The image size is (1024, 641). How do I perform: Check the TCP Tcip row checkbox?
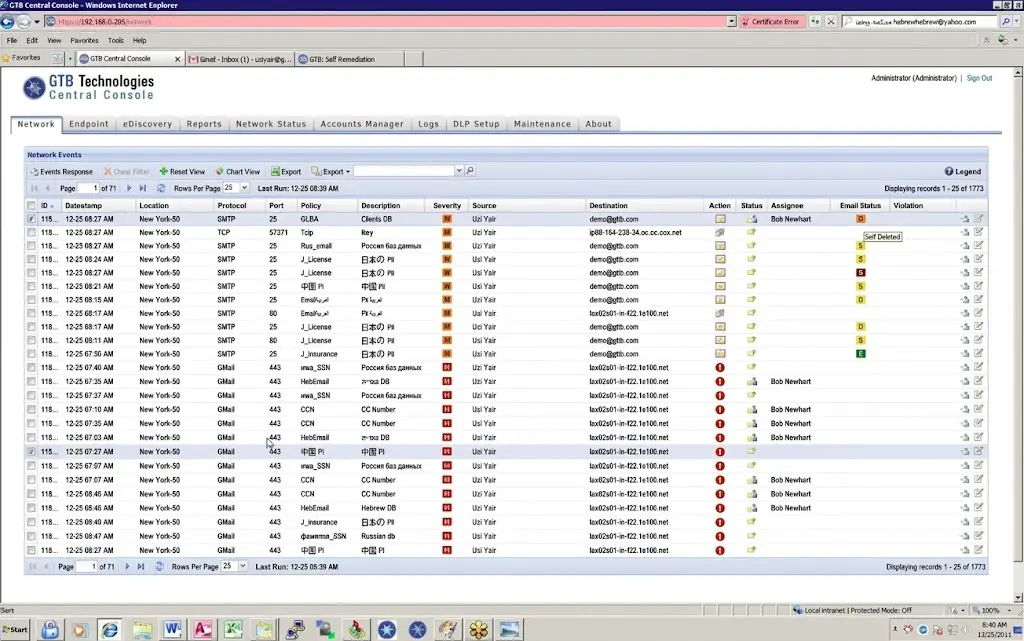coord(31,232)
